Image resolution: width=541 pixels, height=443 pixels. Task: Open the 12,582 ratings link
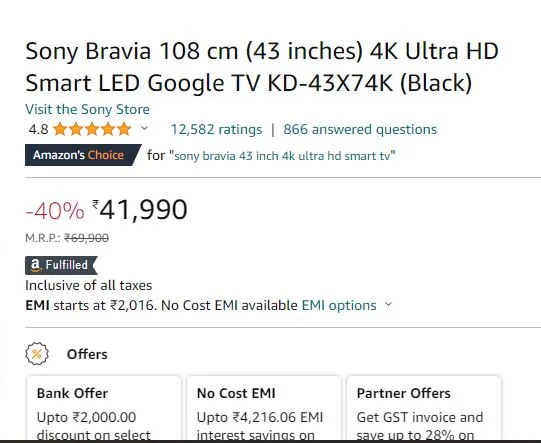point(216,129)
